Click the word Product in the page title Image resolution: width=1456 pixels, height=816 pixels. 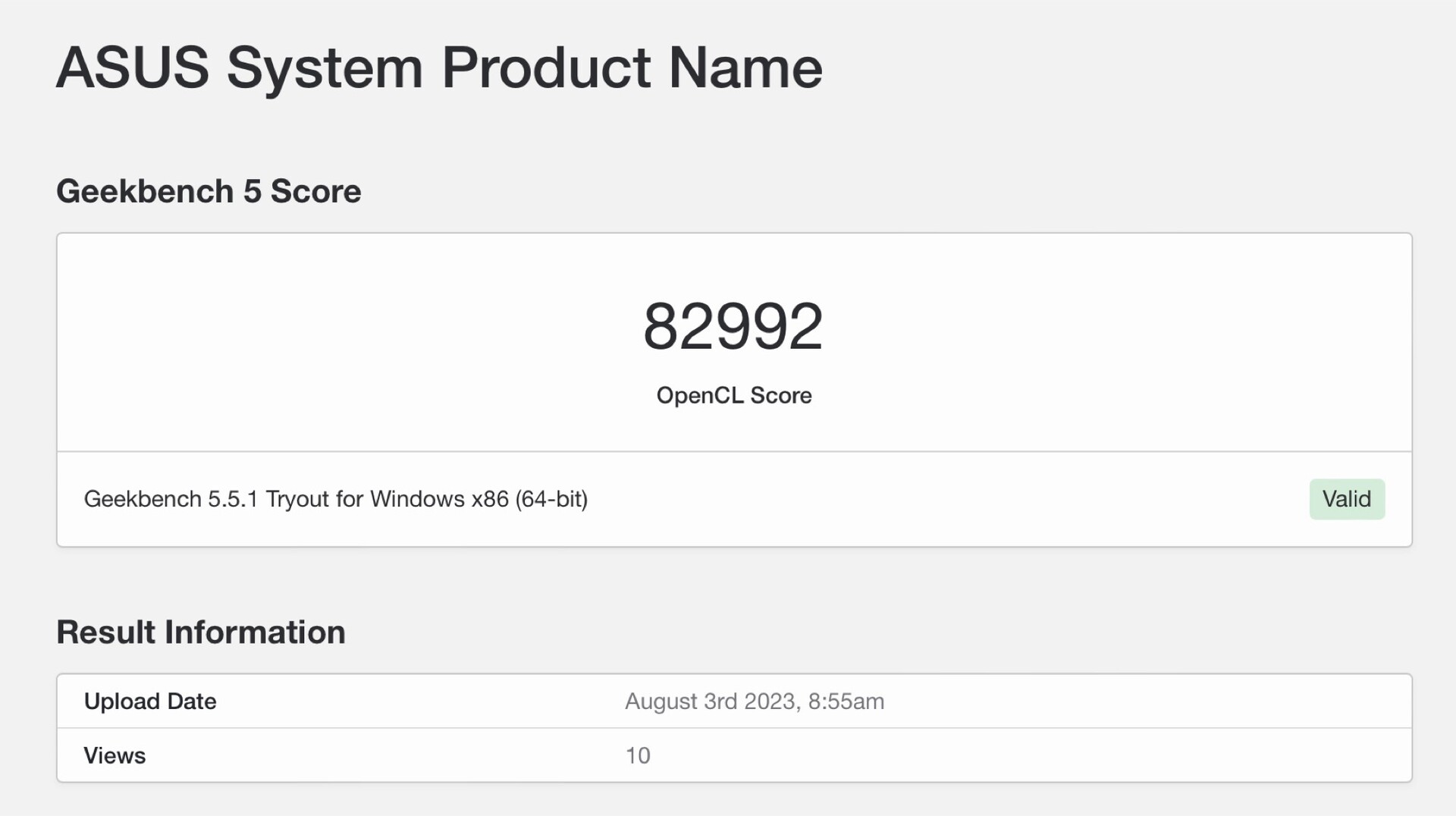[x=546, y=68]
